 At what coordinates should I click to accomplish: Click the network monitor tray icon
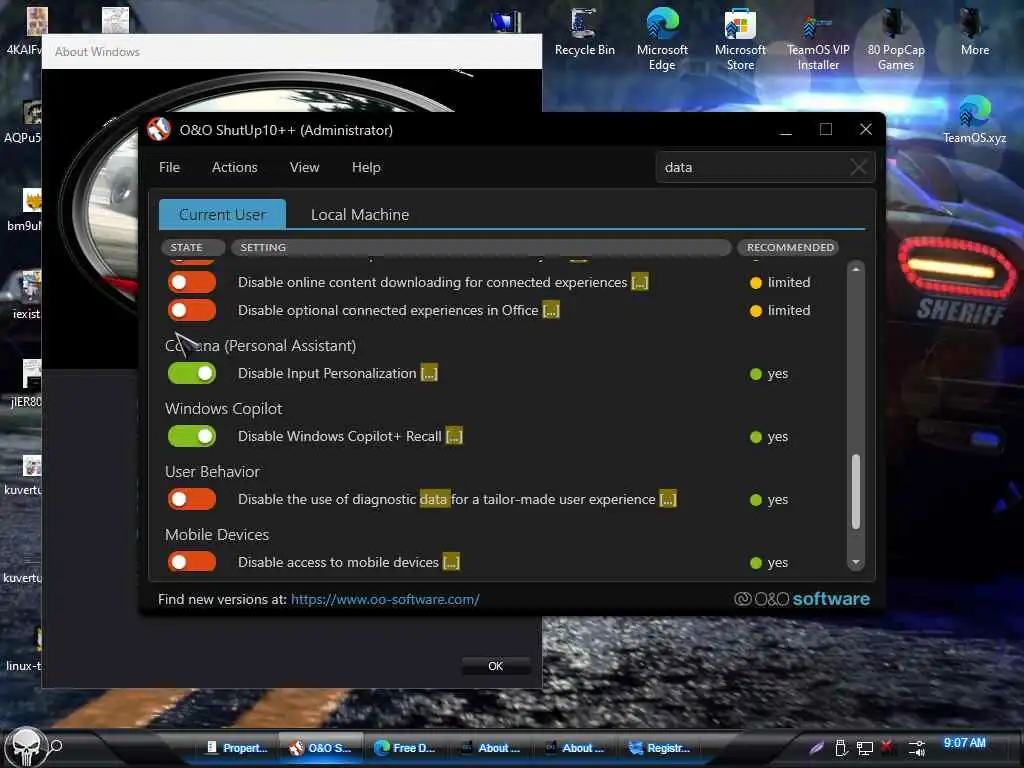[865, 748]
